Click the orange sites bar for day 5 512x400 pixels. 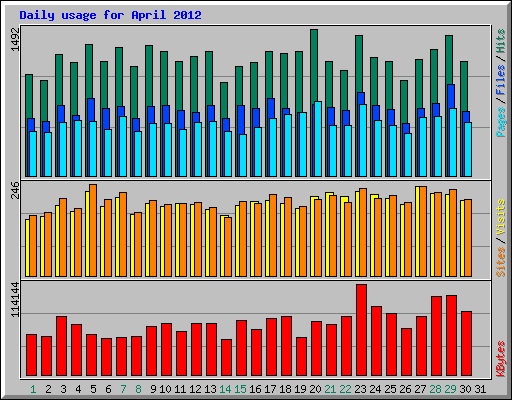(93, 230)
